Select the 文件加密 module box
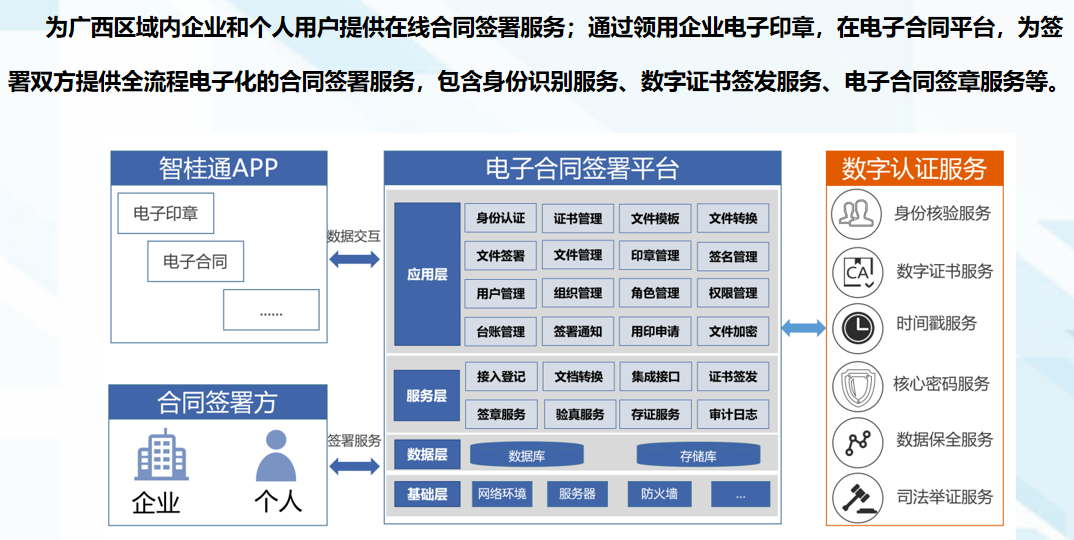Image resolution: width=1074 pixels, height=540 pixels. pos(733,331)
